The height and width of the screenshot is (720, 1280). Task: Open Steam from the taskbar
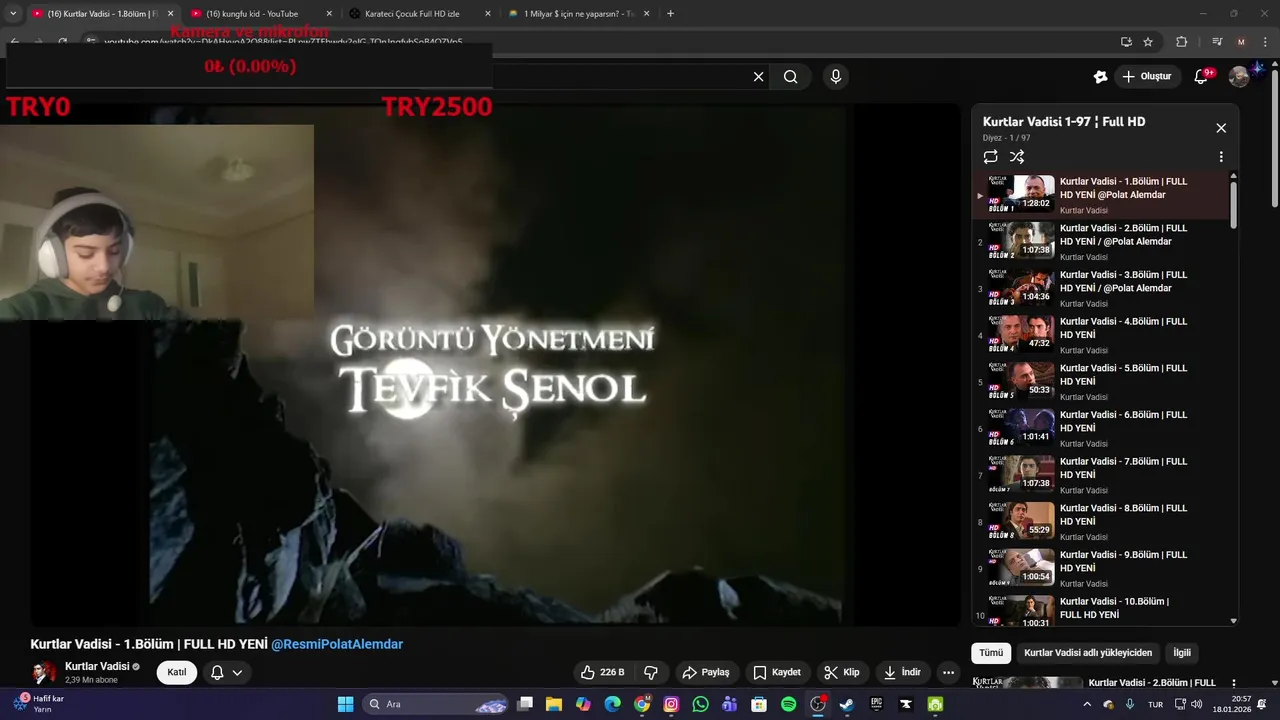coord(846,704)
